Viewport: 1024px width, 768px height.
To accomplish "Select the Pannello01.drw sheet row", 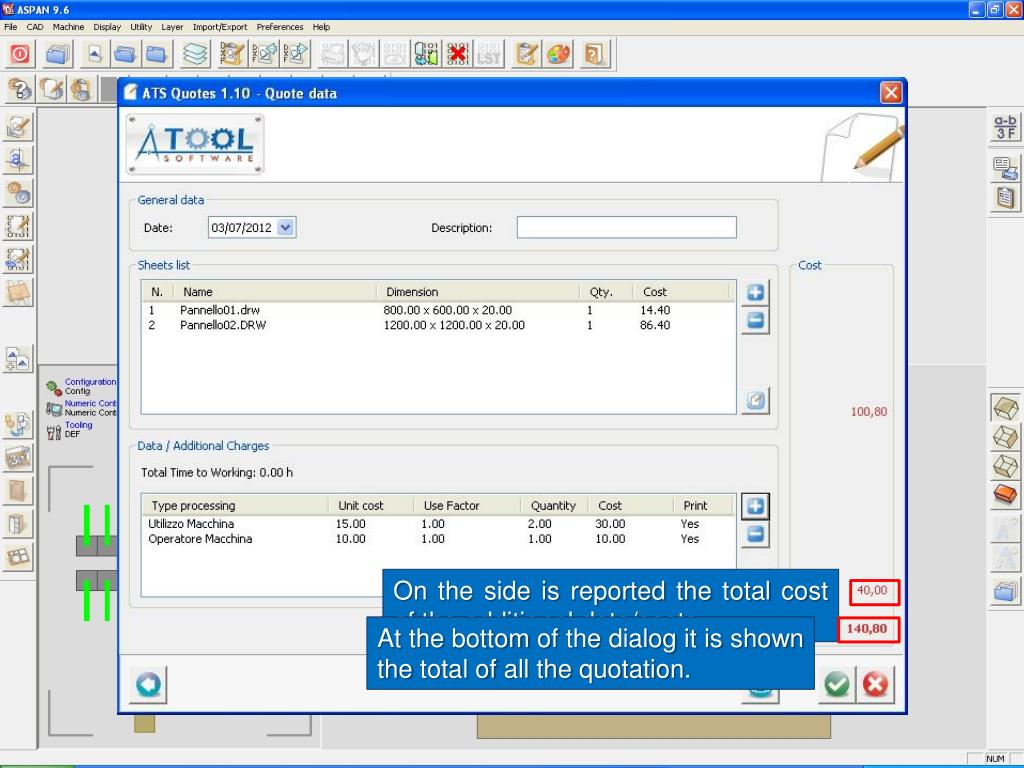I will [438, 310].
